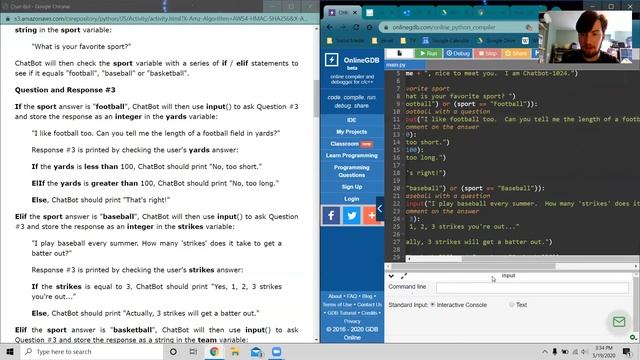This screenshot has height=360, width=640.
Task: Close the active GDB browser tab
Action: pyautogui.click(x=355, y=13)
